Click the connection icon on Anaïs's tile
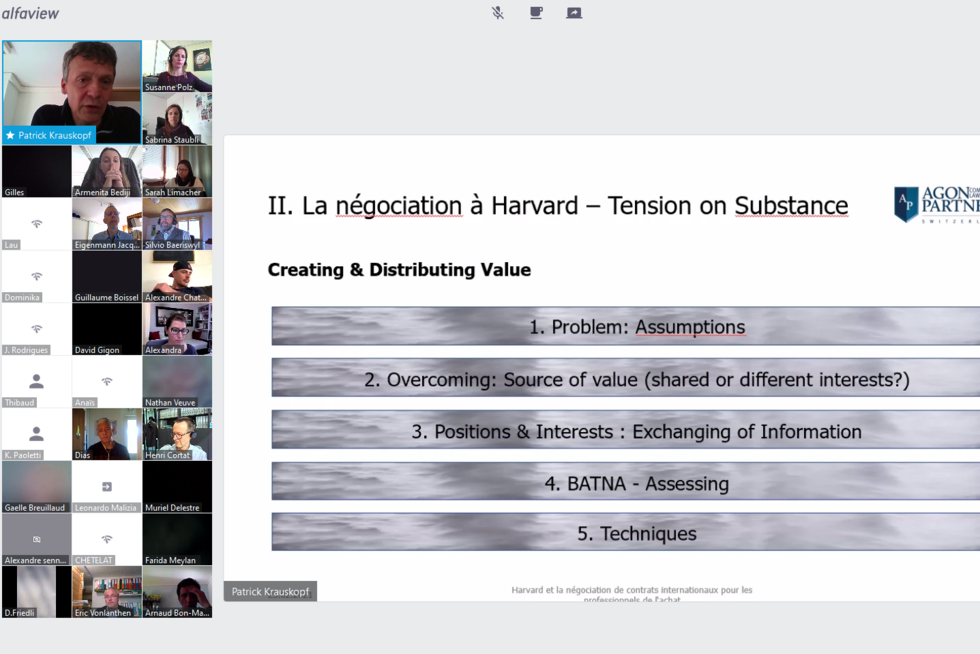 click(107, 381)
